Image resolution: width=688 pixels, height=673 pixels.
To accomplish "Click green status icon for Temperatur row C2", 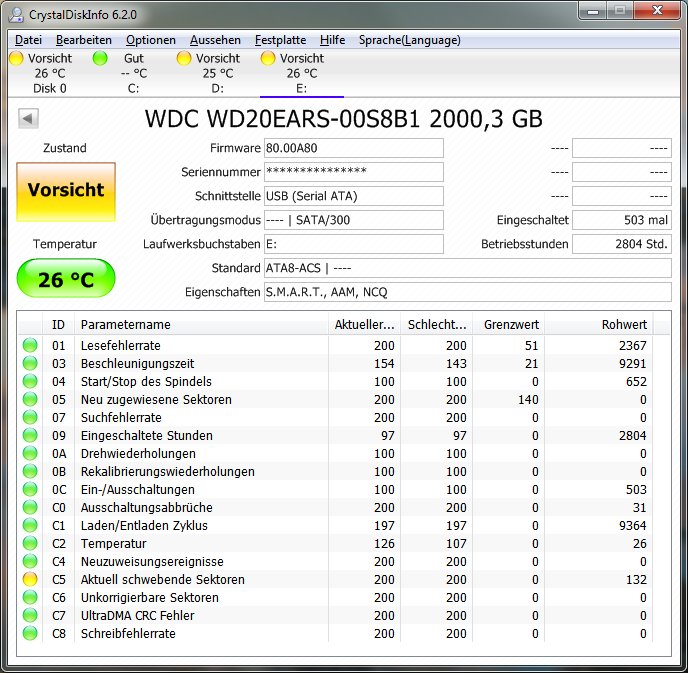I will click(x=30, y=543).
